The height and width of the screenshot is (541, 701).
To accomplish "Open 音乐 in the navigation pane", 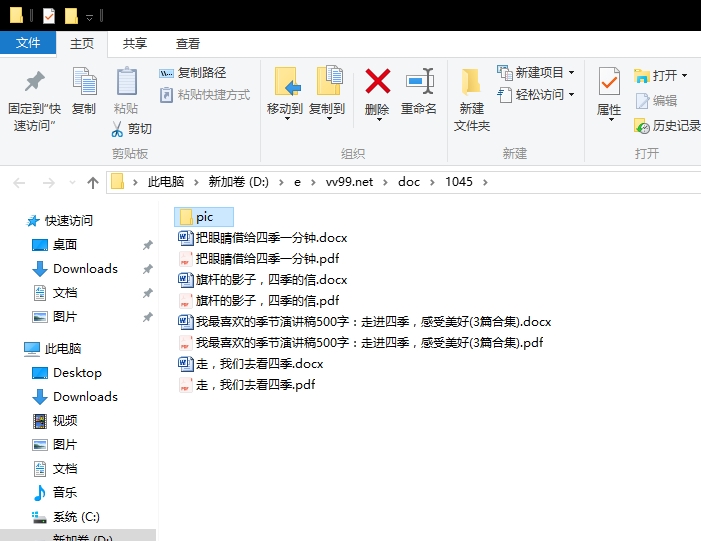I will pyautogui.click(x=55, y=493).
